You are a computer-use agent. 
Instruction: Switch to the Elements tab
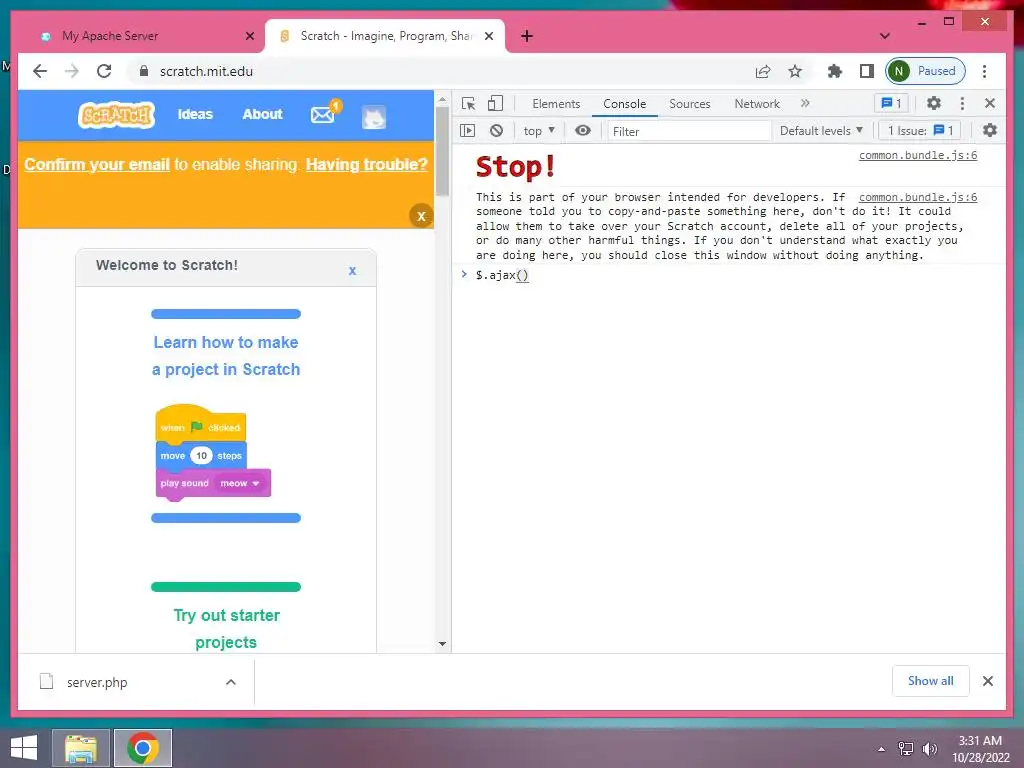click(x=556, y=104)
